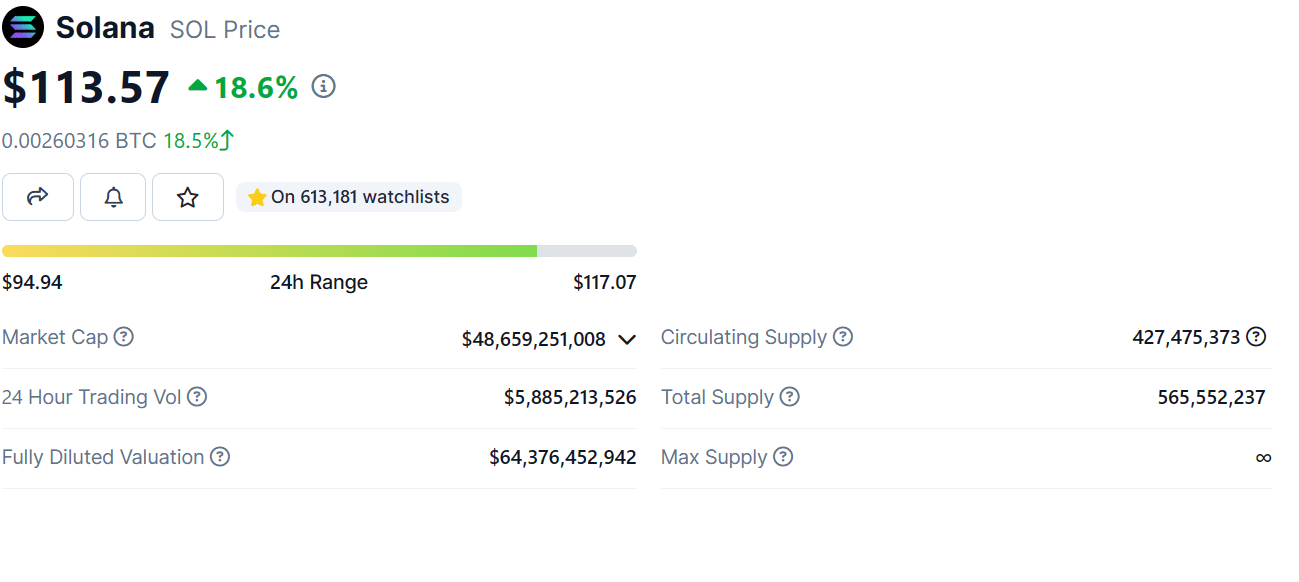The image size is (1299, 582).
Task: Expand the Market Cap dropdown chevron
Action: coord(627,339)
